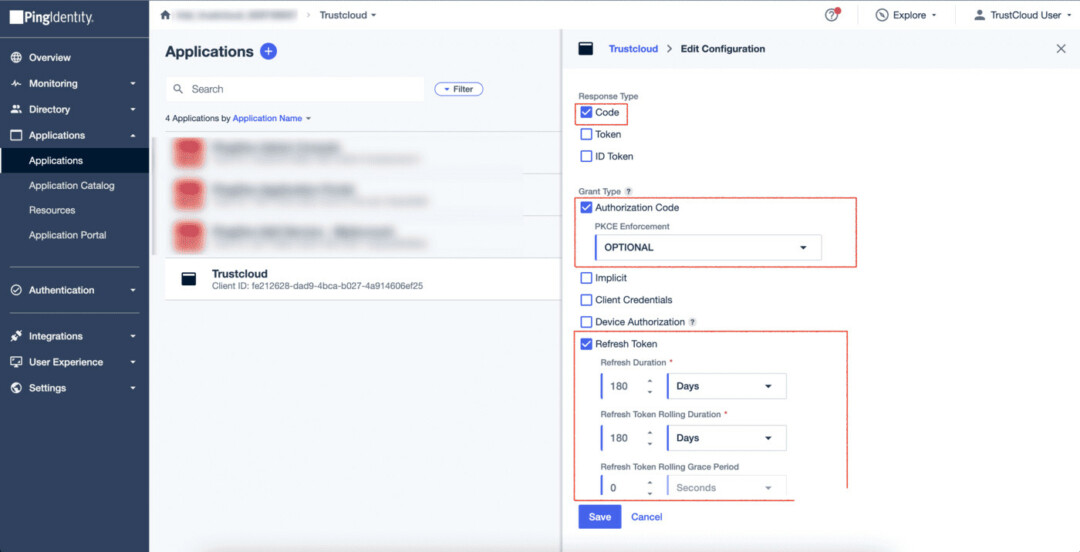Image resolution: width=1080 pixels, height=552 pixels.
Task: Enable the Implicit grant type checkbox
Action: [586, 278]
